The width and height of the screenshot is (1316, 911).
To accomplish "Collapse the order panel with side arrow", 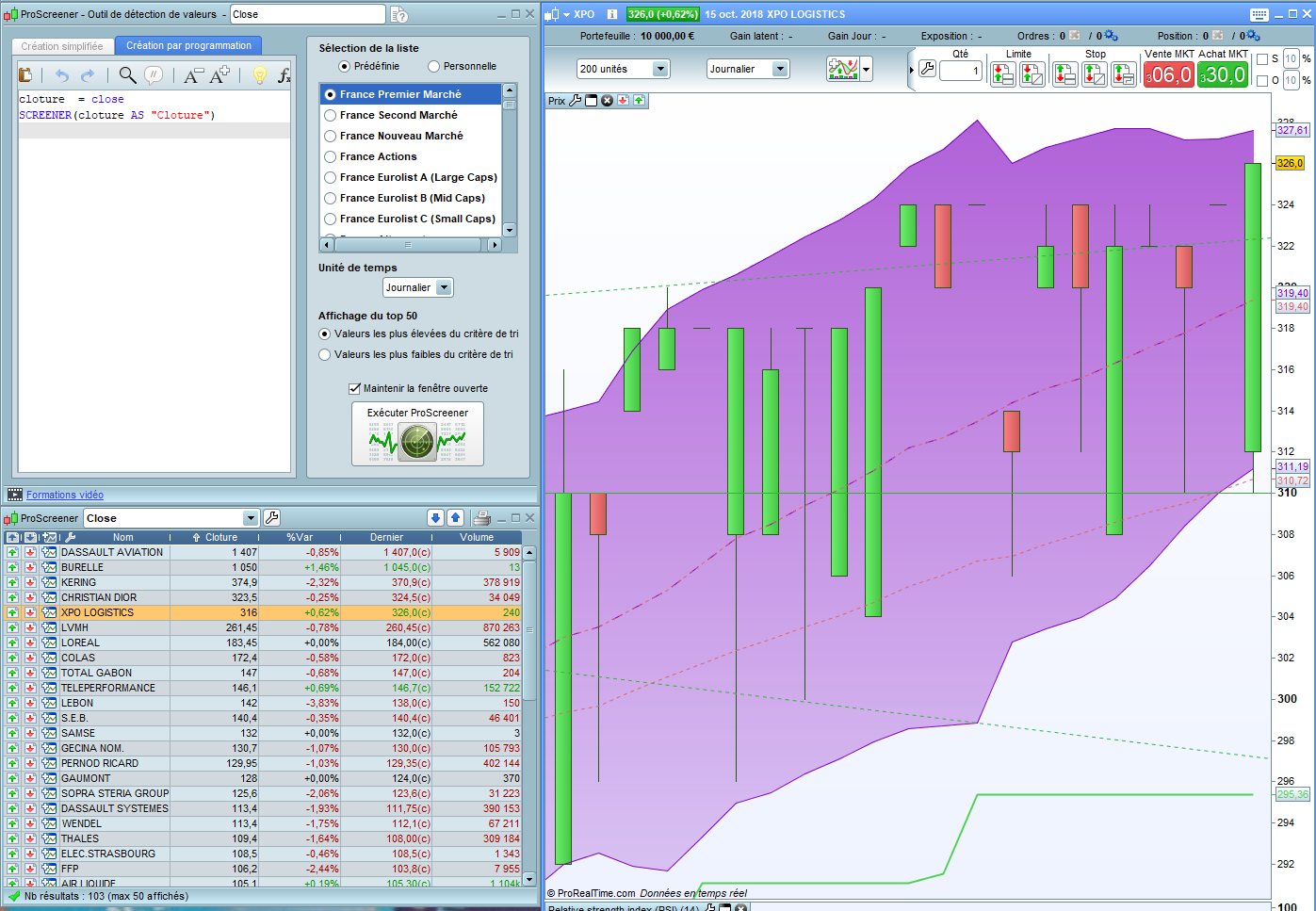I will coord(911,70).
